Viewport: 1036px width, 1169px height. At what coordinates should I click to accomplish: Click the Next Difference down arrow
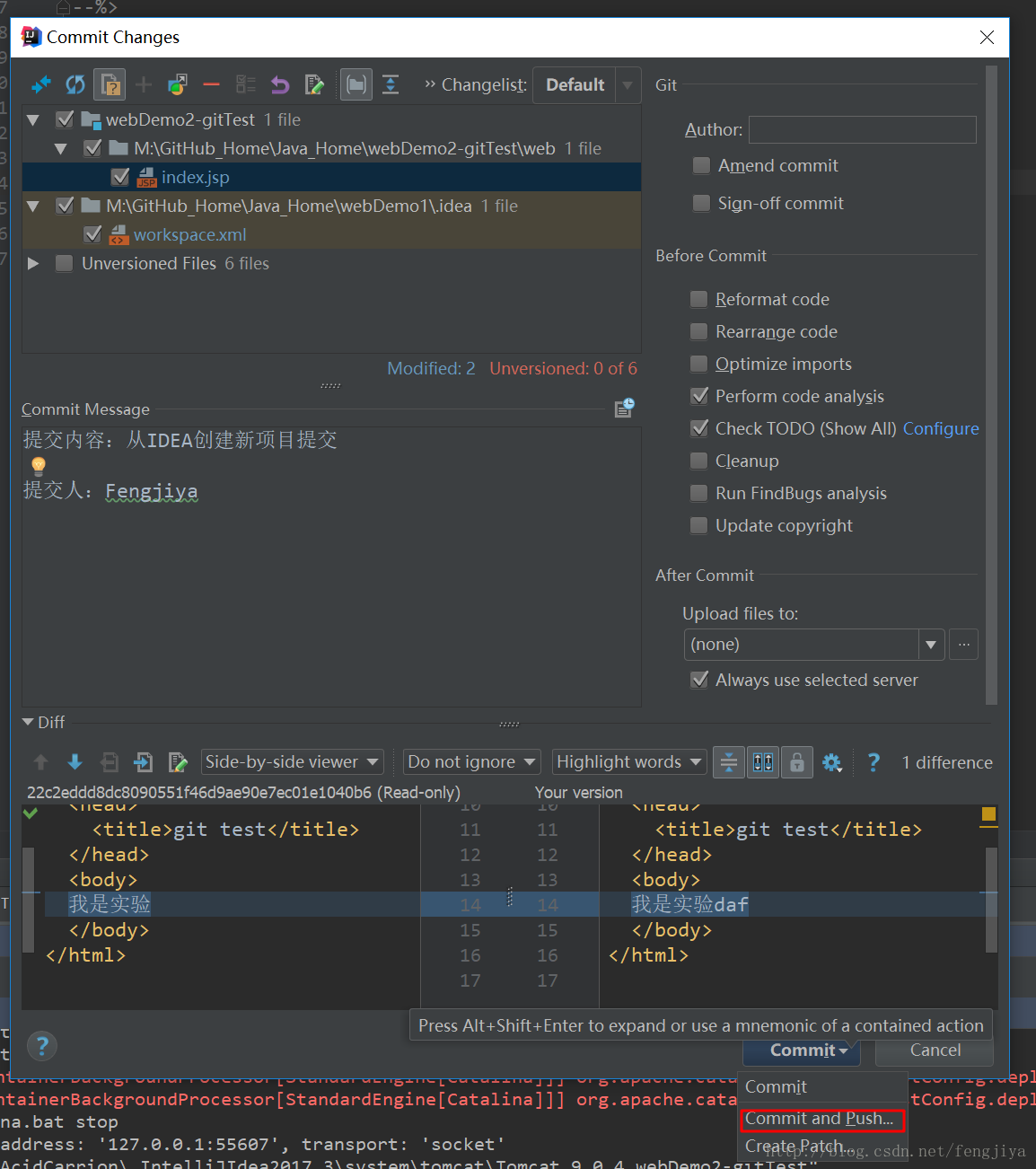[75, 762]
